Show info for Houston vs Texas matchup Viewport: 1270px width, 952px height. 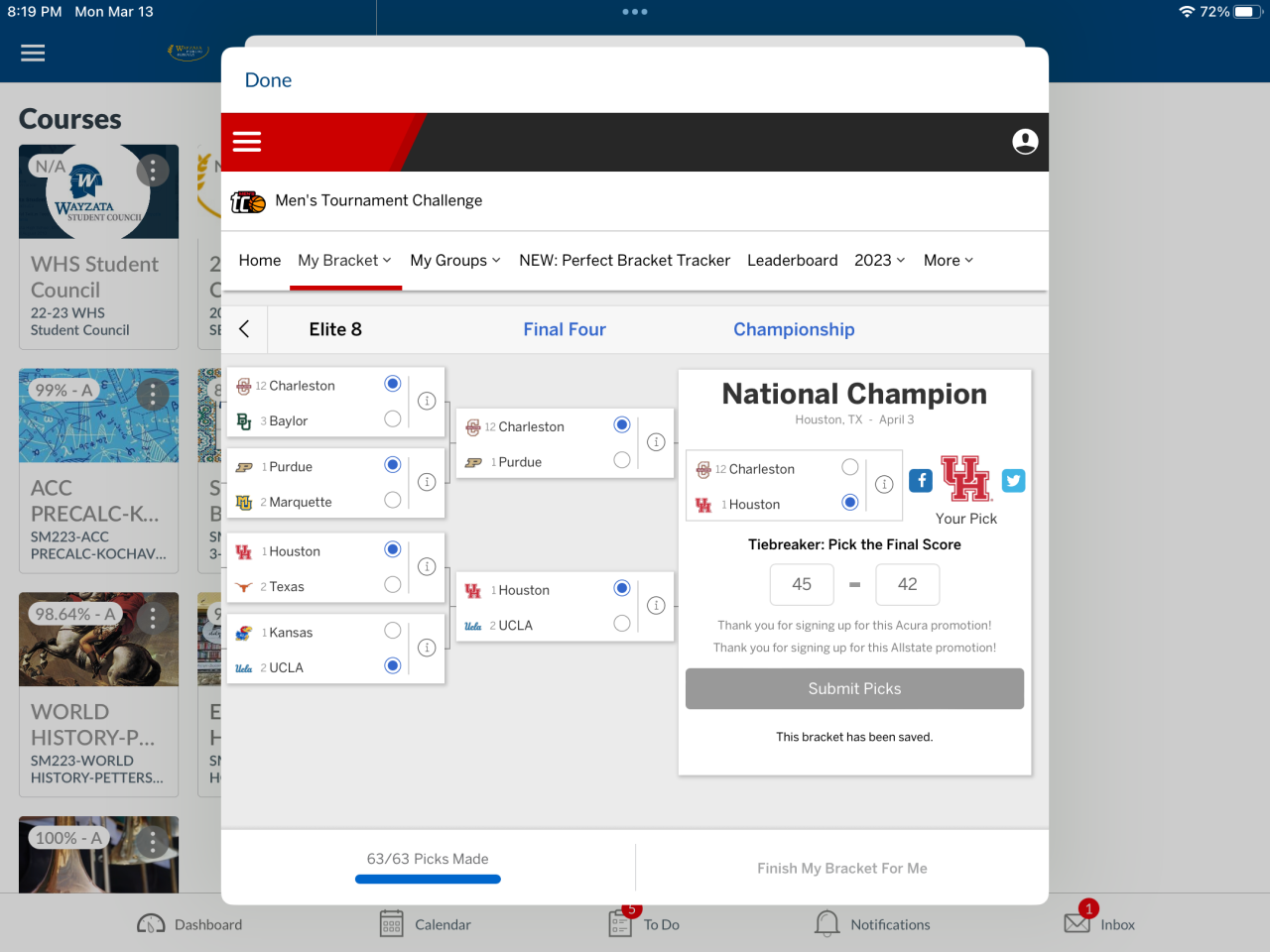[x=427, y=566]
